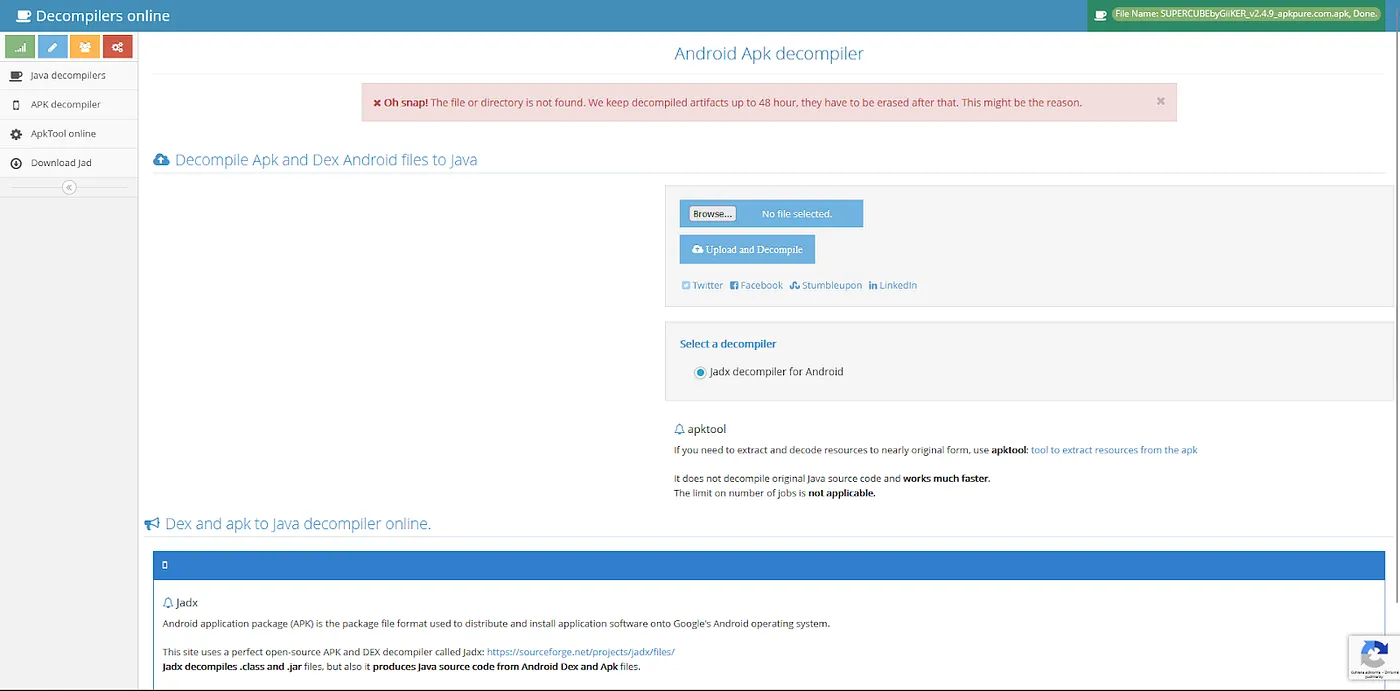This screenshot has height=691, width=1400.
Task: Click the reCAPTCHA badge icon
Action: (1373, 657)
